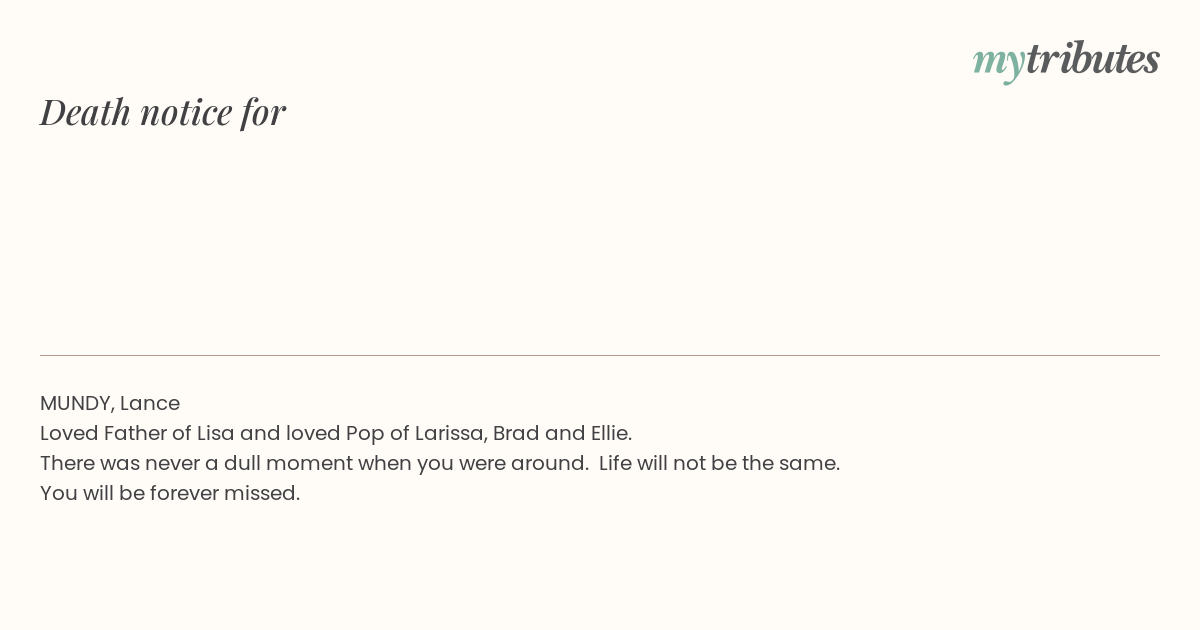Screen dimensions: 1200x630
Task: Click the line "You will be forever missed."
Action: (x=170, y=494)
